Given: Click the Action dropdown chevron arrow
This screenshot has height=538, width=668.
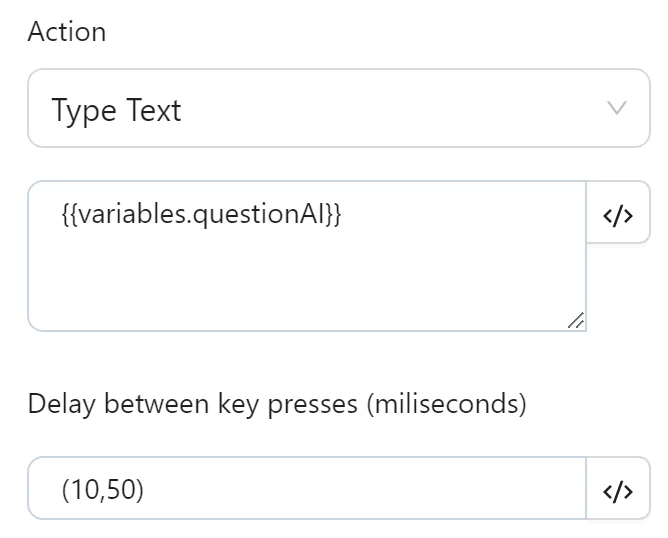Looking at the screenshot, I should pos(617,108).
